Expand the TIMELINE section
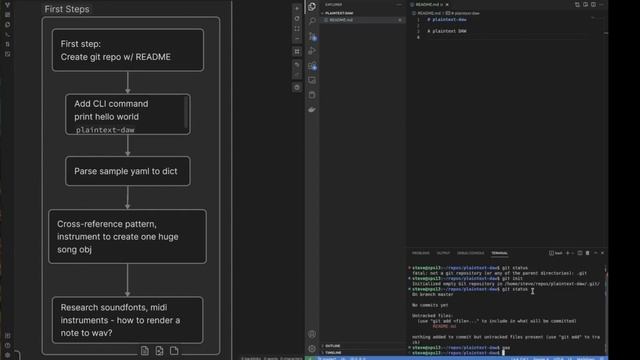This screenshot has width=640, height=360. coord(333,353)
